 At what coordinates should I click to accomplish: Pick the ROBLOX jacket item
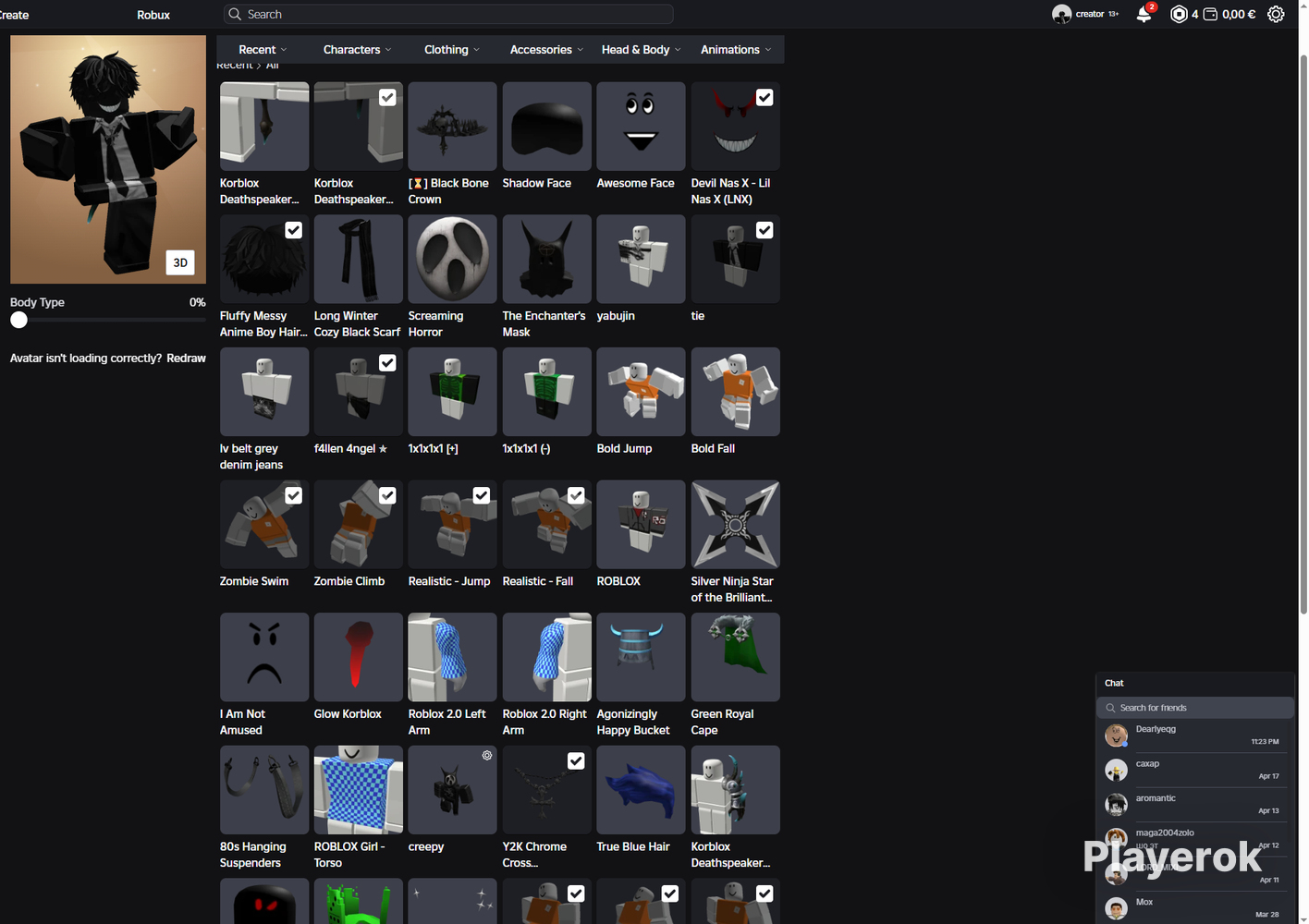tap(641, 524)
